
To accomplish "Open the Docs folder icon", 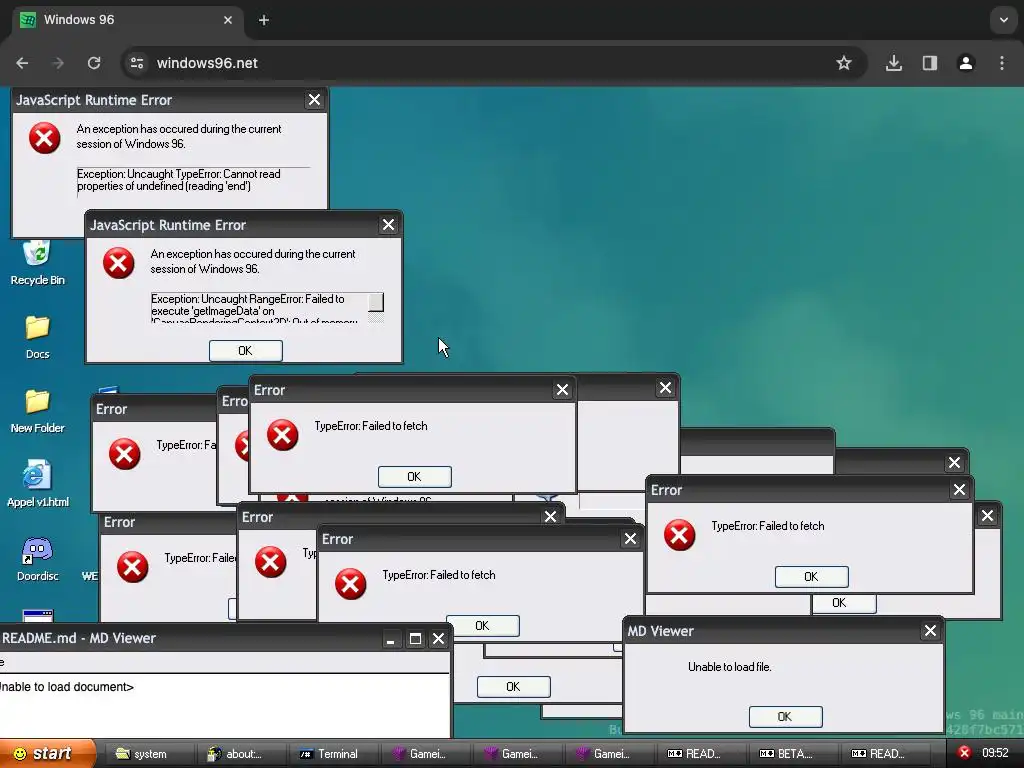I will tap(37, 336).
